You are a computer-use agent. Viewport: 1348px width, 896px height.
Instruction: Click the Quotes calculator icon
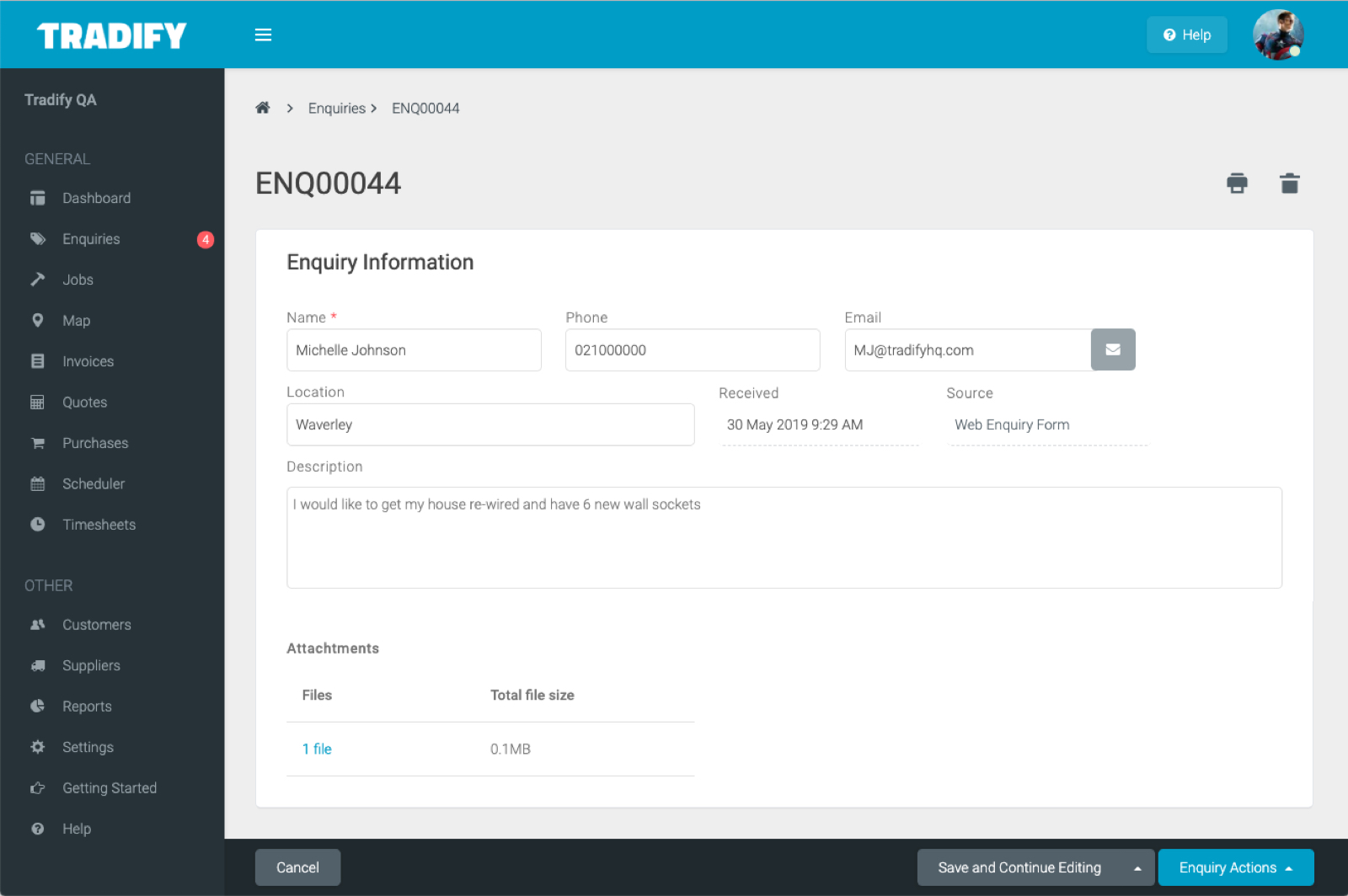[x=38, y=402]
